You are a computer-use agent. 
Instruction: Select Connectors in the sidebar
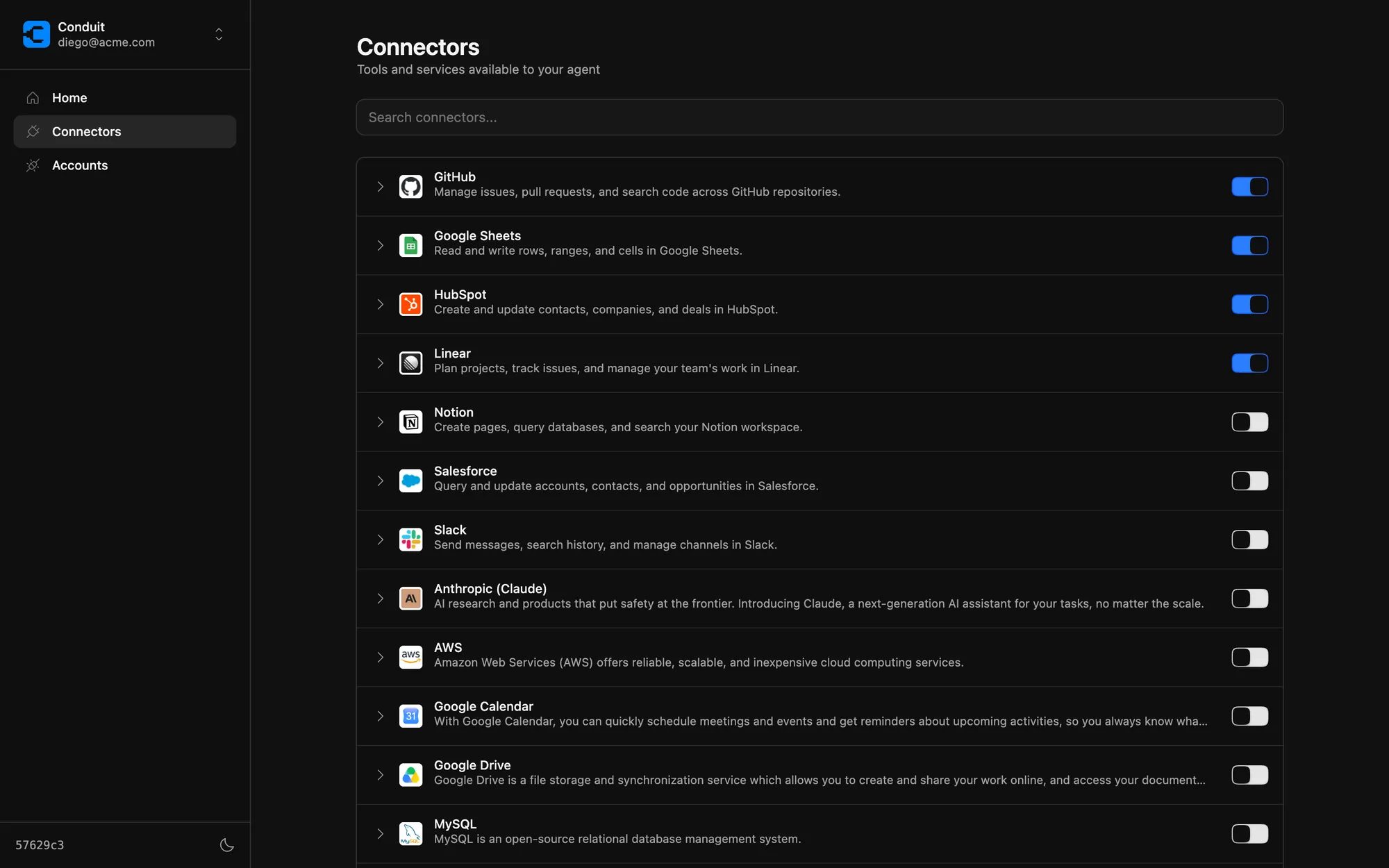click(x=125, y=131)
